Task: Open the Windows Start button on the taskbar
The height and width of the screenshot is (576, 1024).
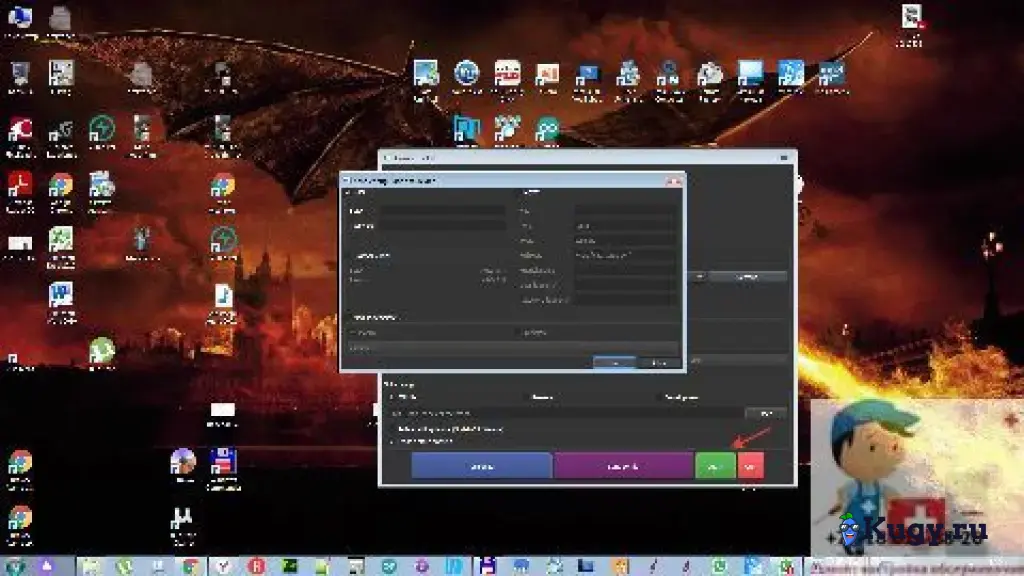Action: (14, 566)
